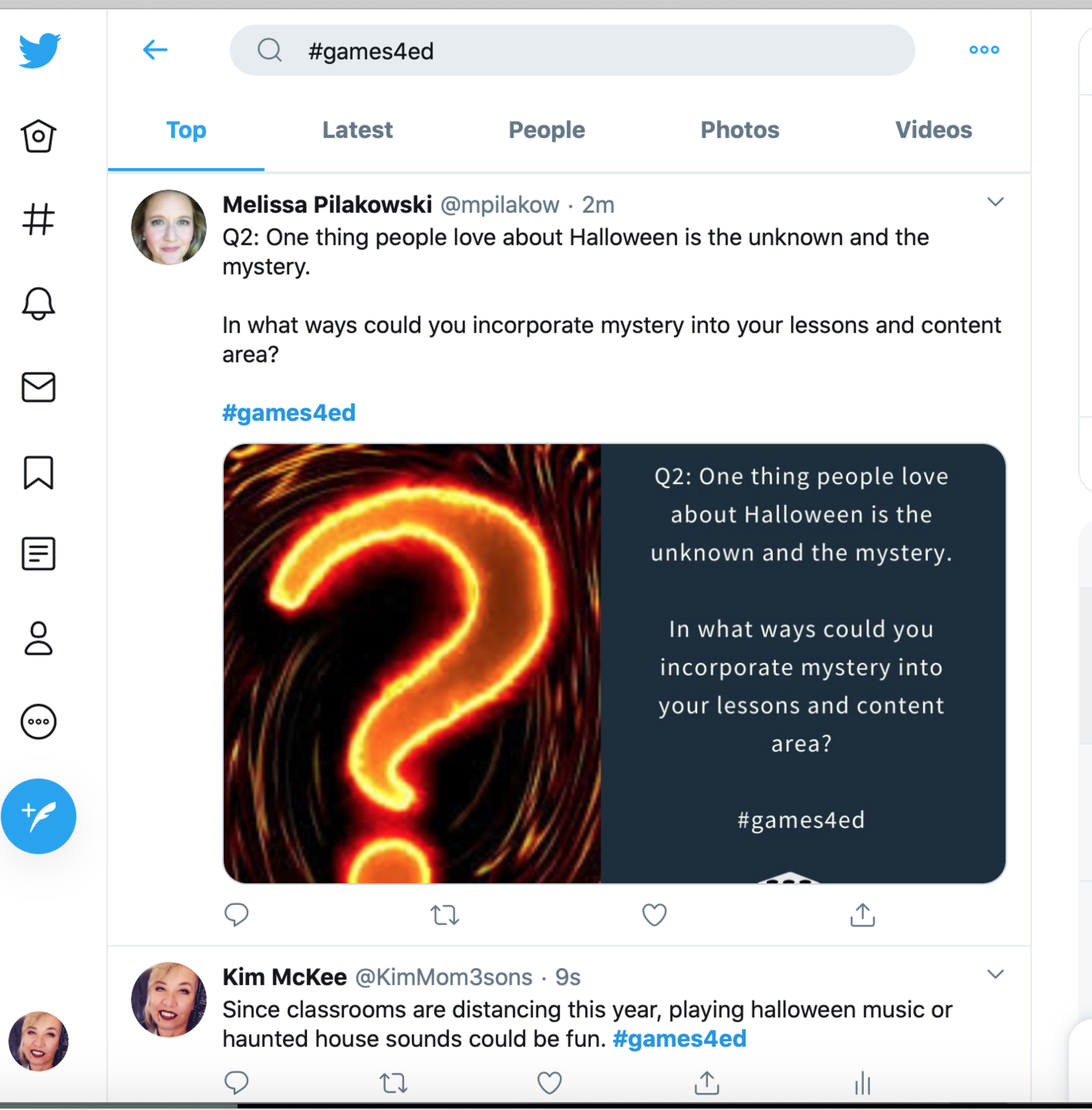This screenshot has height=1110, width=1092.
Task: Open Lists icon in sidebar
Action: [38, 554]
